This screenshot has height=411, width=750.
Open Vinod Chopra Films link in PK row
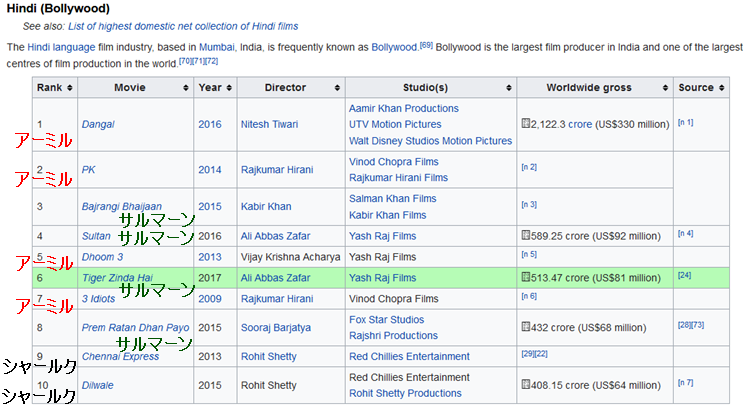coord(394,162)
